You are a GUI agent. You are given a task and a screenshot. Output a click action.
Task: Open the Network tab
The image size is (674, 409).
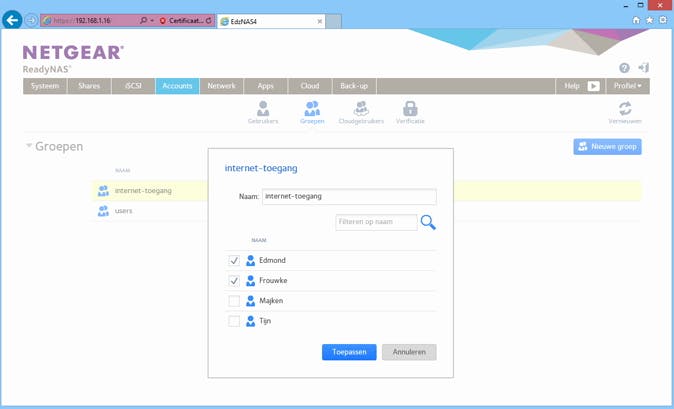coord(221,86)
